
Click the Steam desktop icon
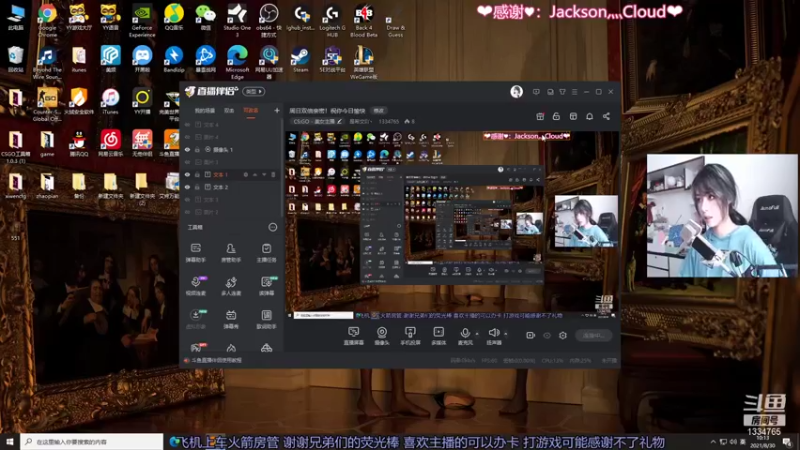click(x=300, y=60)
